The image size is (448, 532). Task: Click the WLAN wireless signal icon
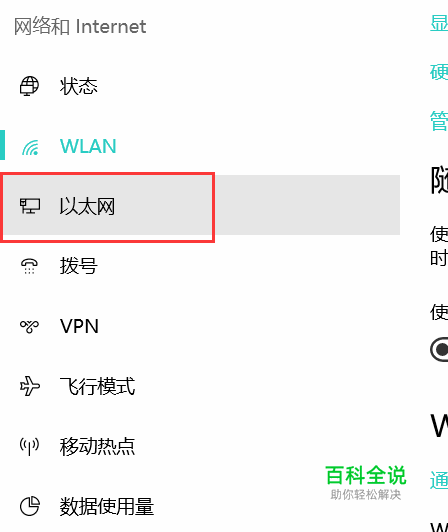(x=30, y=147)
